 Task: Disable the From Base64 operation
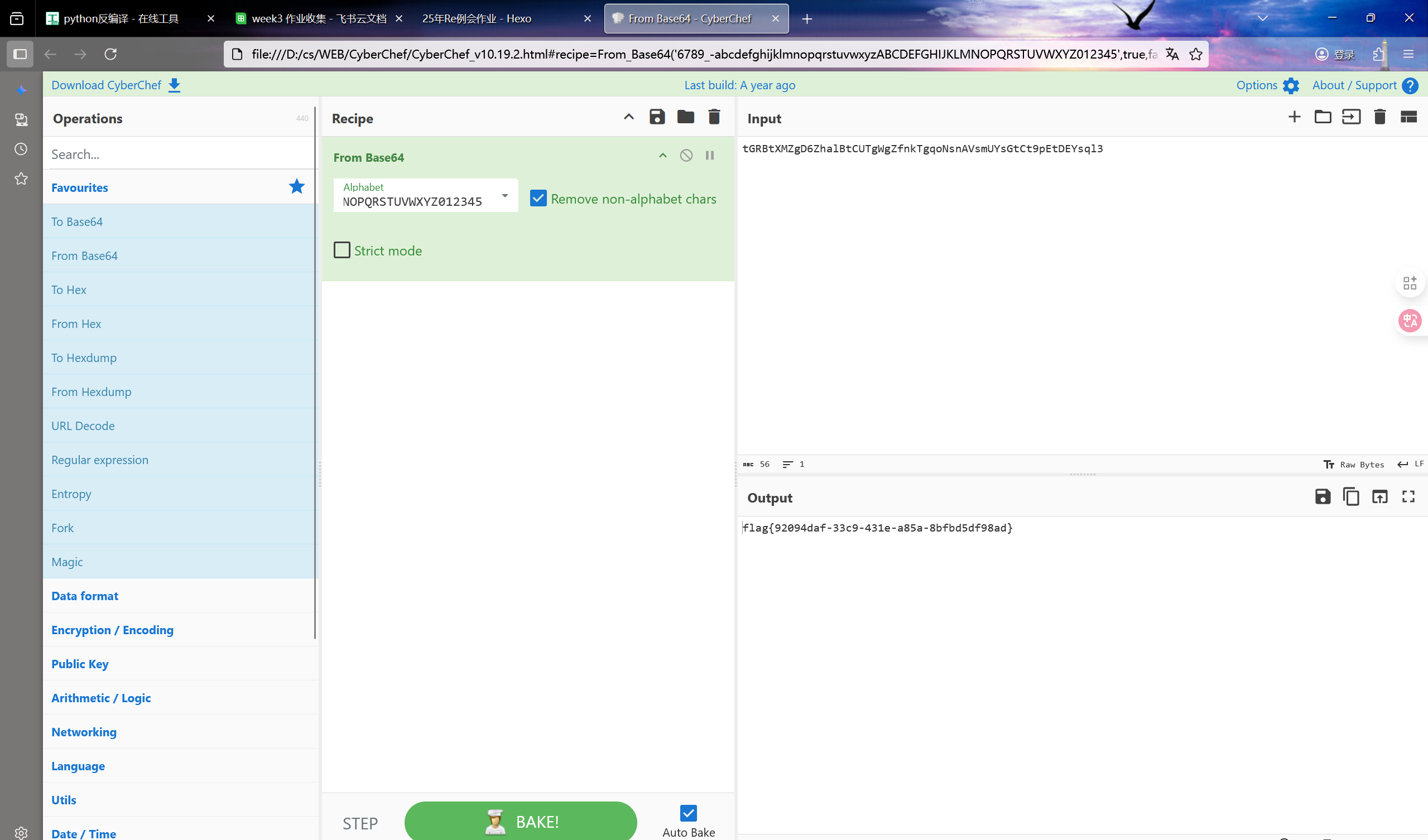686,156
